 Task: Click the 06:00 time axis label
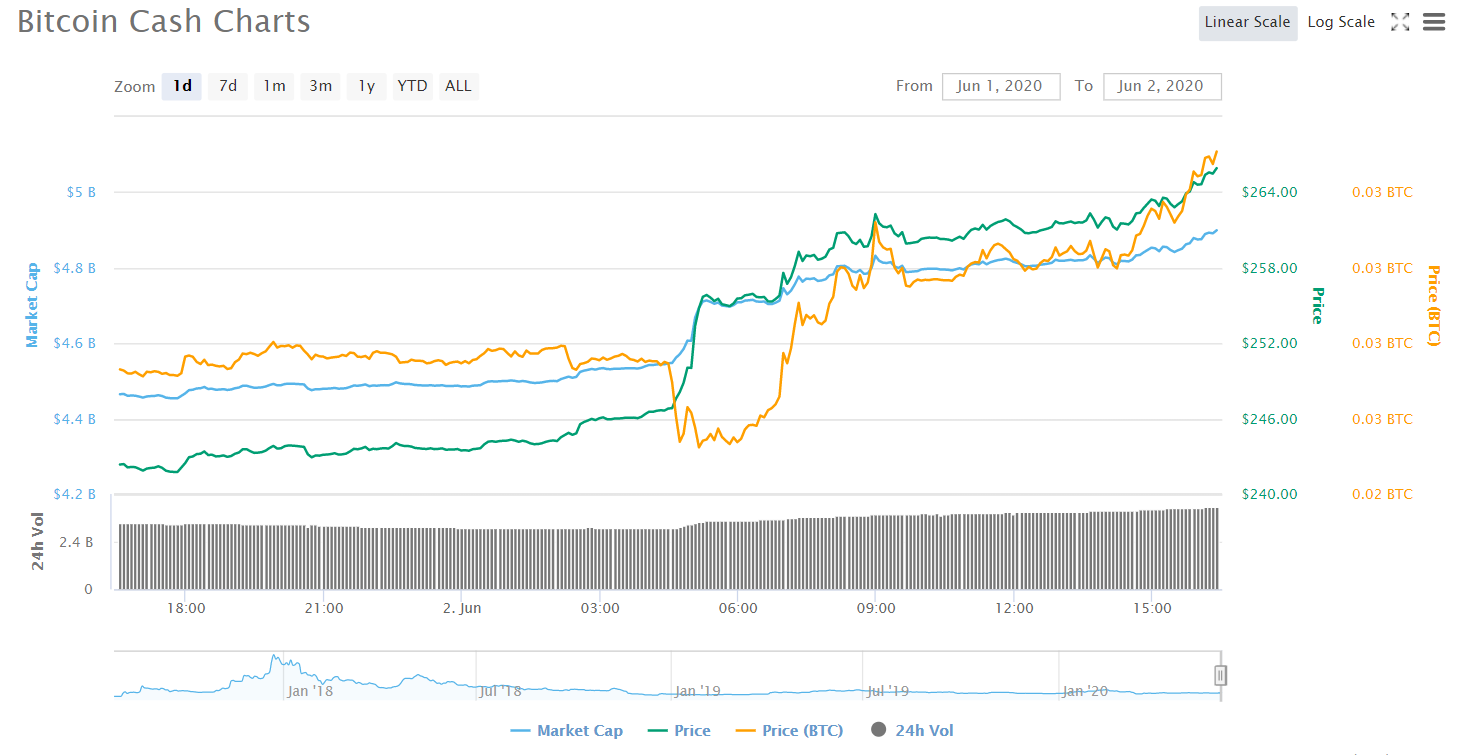(x=737, y=608)
